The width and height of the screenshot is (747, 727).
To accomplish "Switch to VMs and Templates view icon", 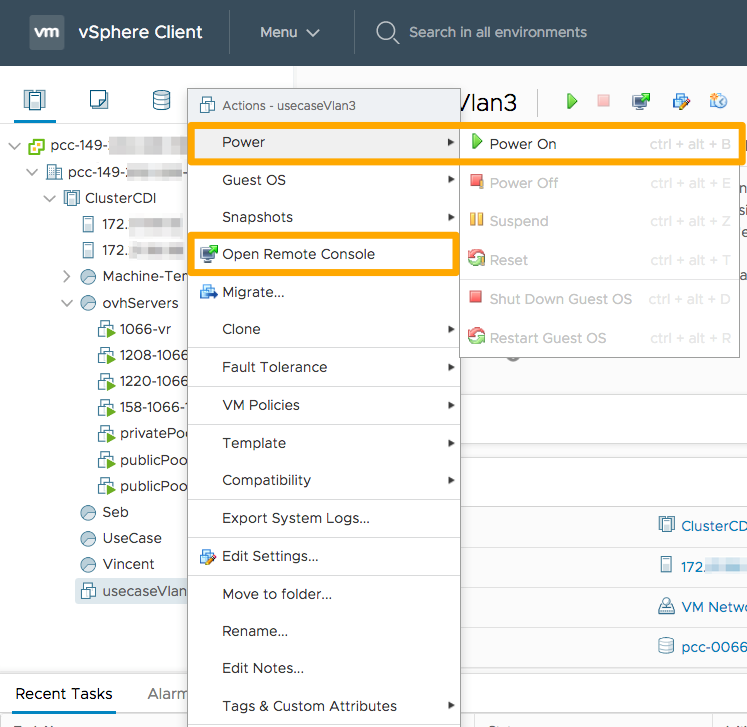I will (98, 100).
